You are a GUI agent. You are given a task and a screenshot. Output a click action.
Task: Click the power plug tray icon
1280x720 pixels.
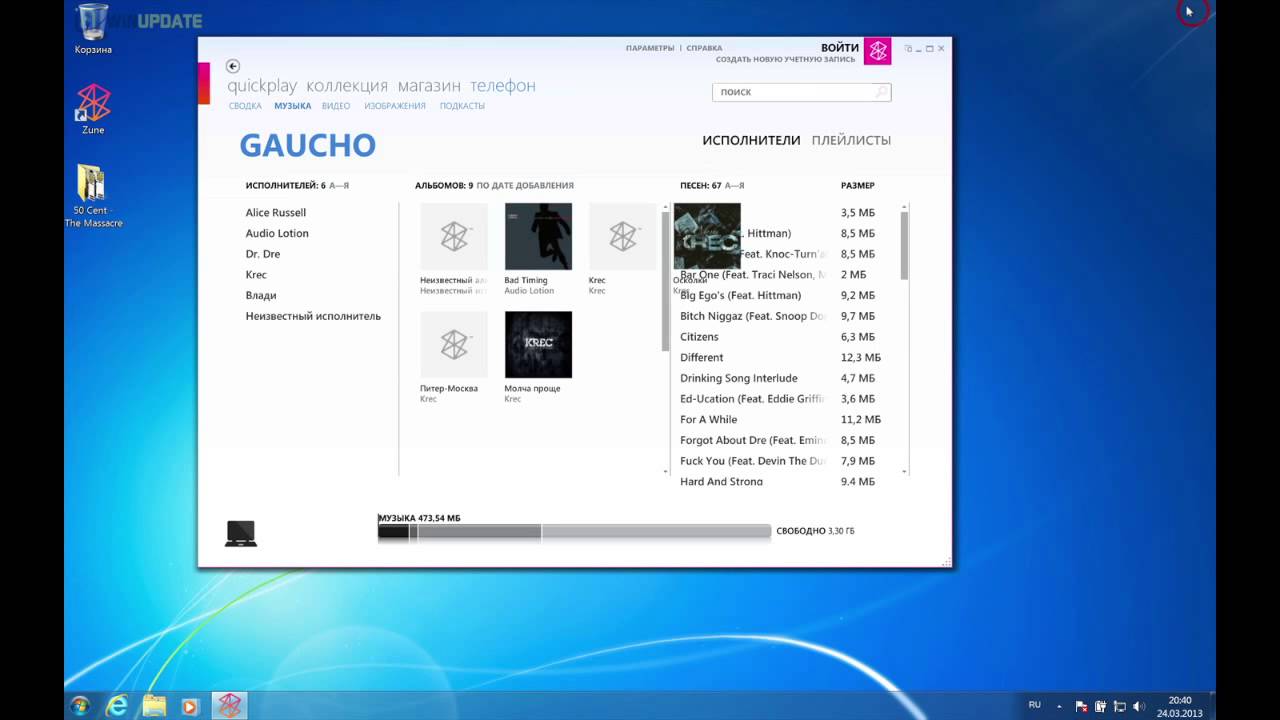pyautogui.click(x=1101, y=706)
